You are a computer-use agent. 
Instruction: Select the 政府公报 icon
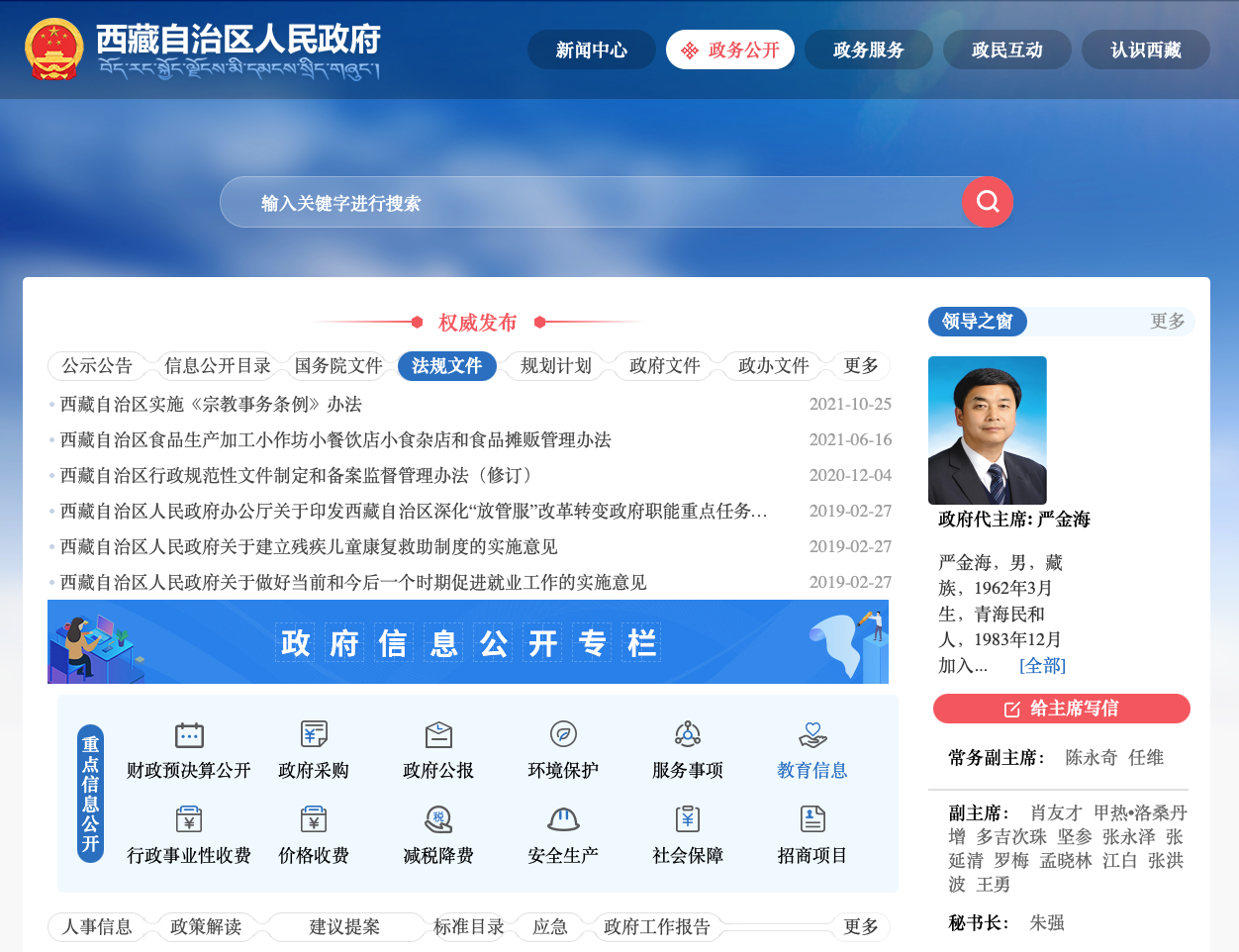coord(438,734)
